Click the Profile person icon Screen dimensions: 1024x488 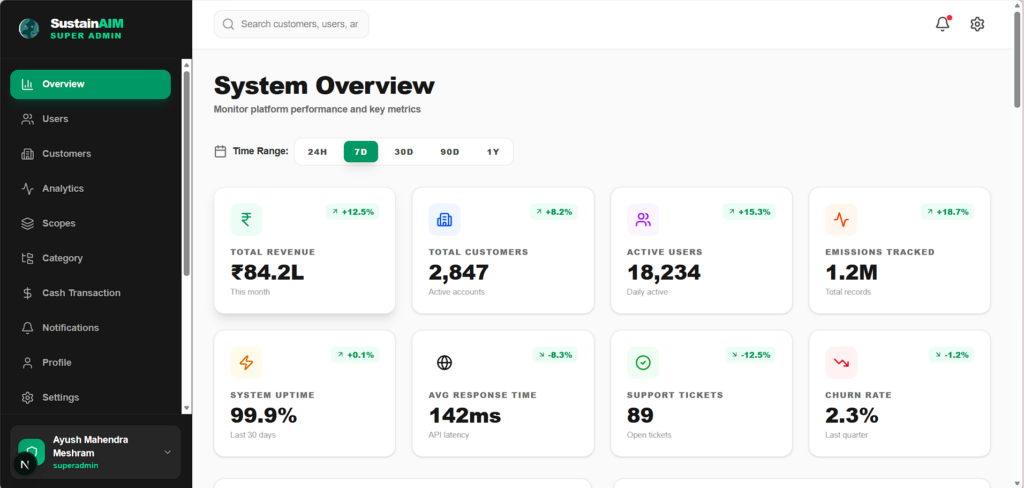click(27, 363)
